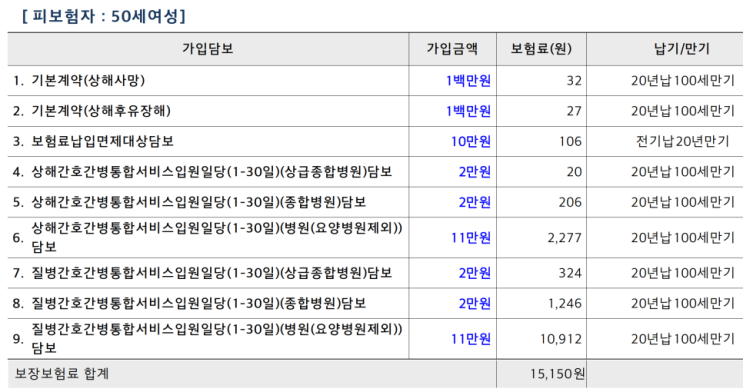Select the '납기/만기' column header
The image size is (743, 392).
[682, 48]
